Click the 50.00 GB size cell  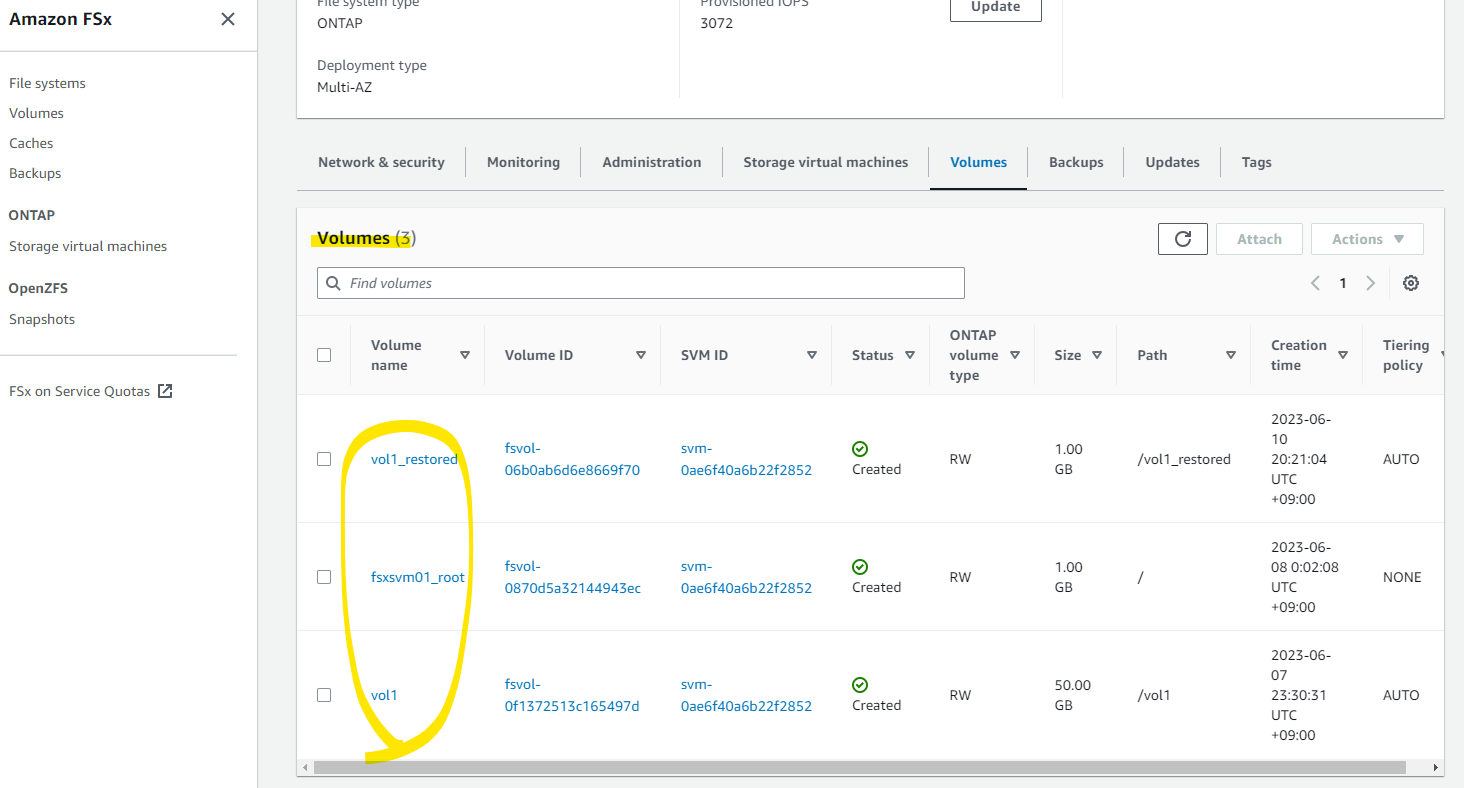click(1073, 695)
